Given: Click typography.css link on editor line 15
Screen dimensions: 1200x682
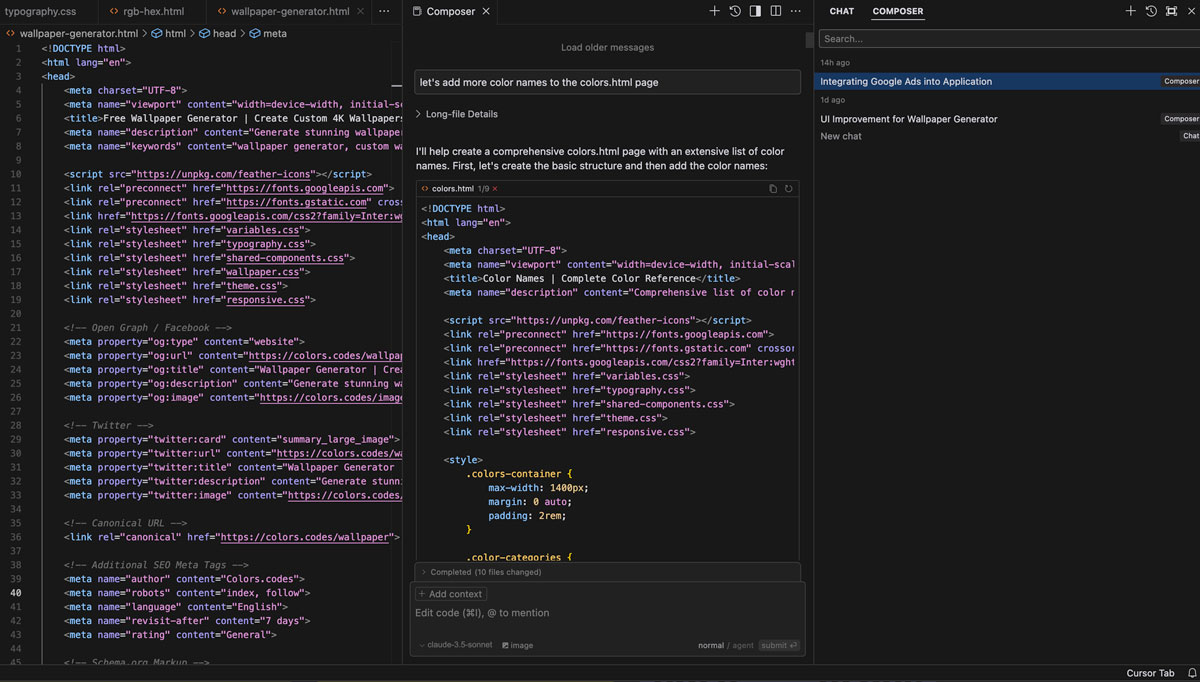Looking at the screenshot, I should click(x=267, y=244).
